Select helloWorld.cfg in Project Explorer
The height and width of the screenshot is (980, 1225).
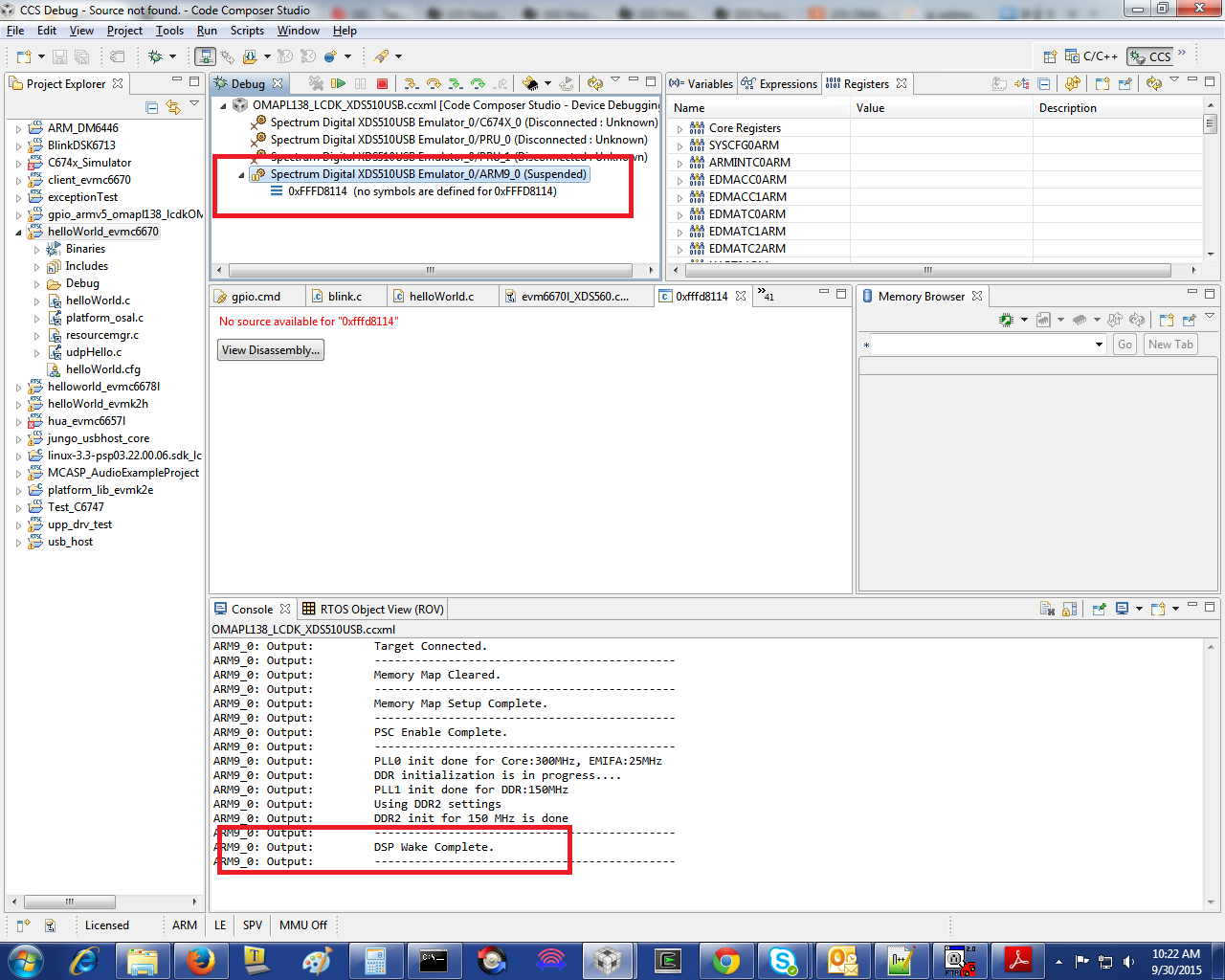pyautogui.click(x=102, y=369)
